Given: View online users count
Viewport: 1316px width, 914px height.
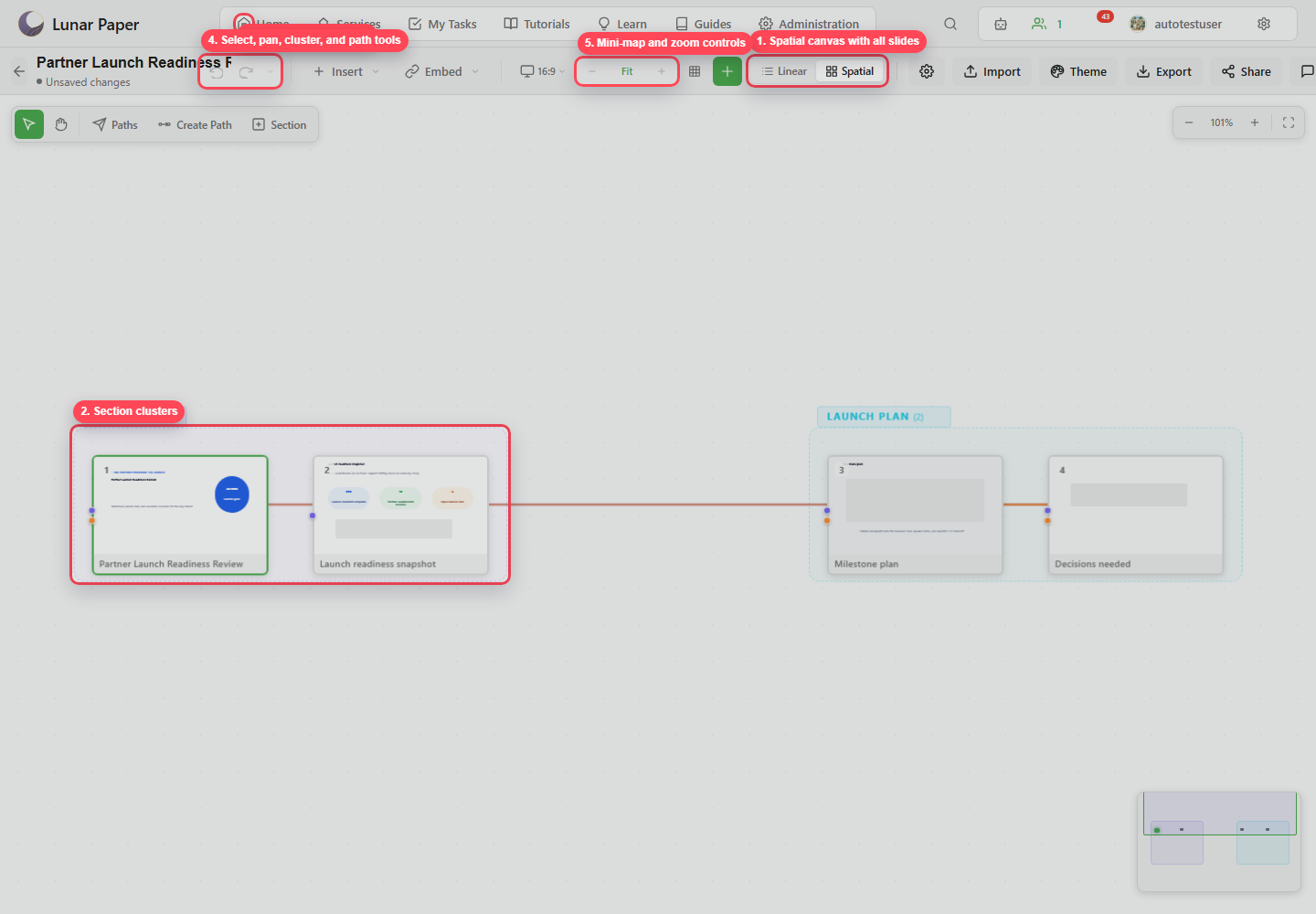Looking at the screenshot, I should pyautogui.click(x=1047, y=24).
